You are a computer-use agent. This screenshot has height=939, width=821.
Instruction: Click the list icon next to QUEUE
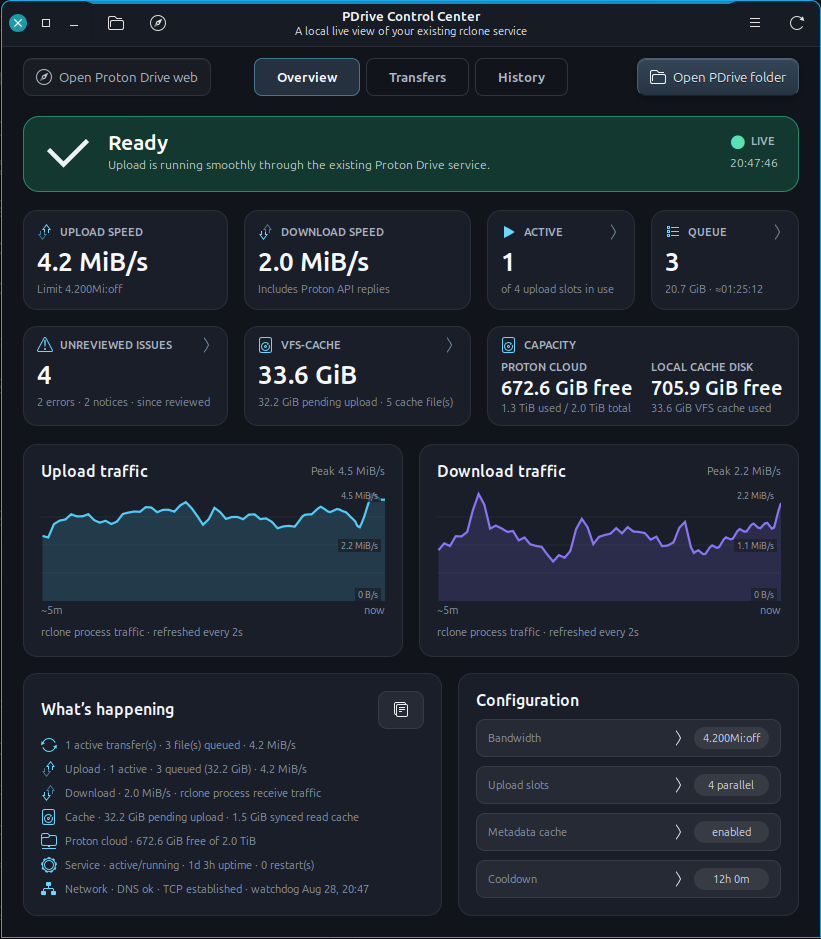(672, 232)
